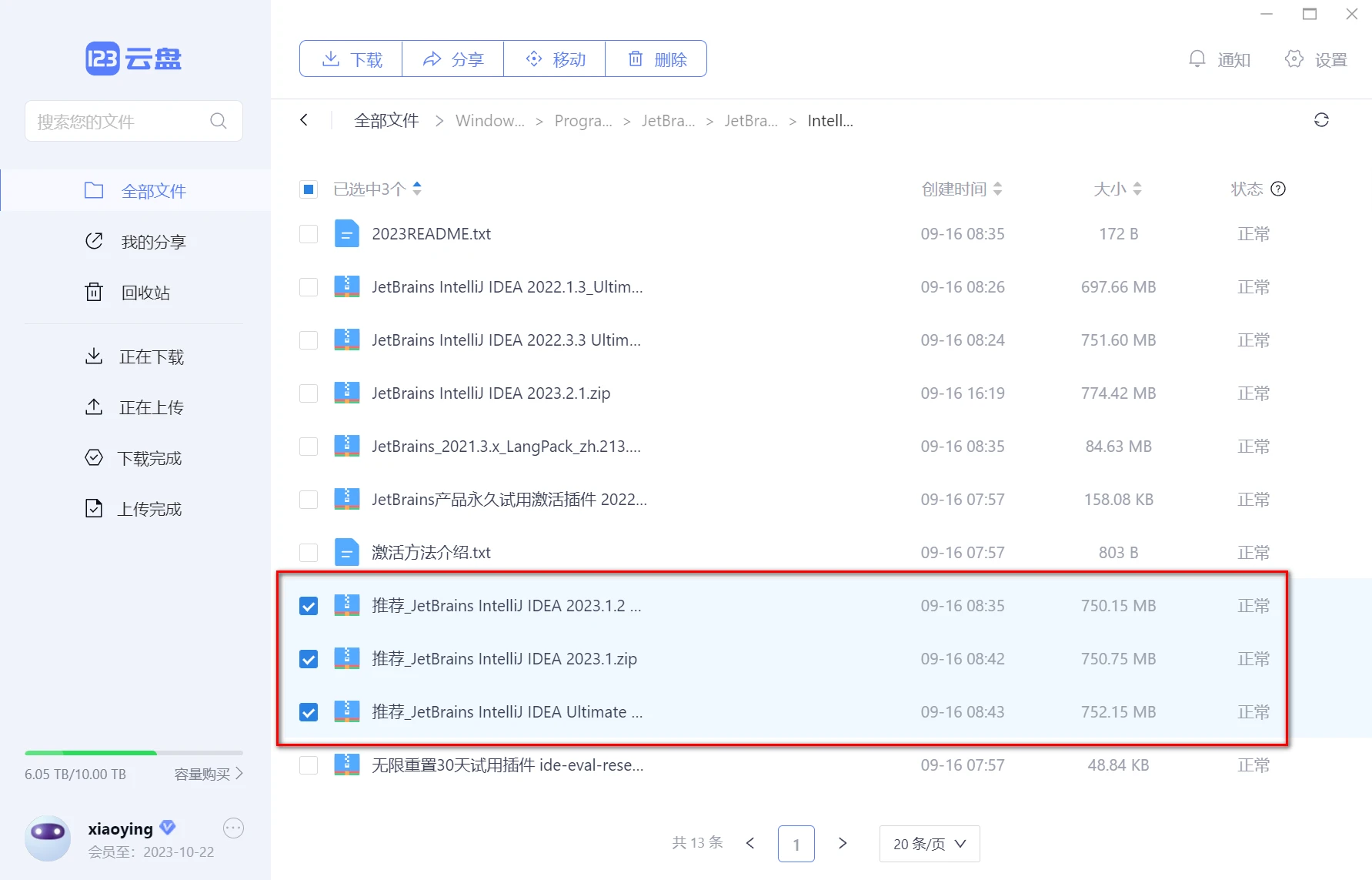Viewport: 1372px width, 880px height.
Task: Click the text file icon of 激活方法介绍.txt
Action: click(x=347, y=552)
